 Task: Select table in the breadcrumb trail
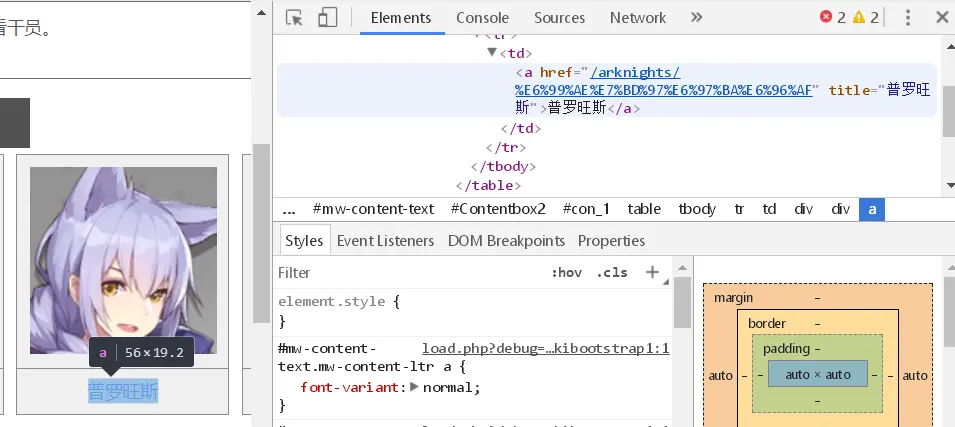tap(644, 210)
